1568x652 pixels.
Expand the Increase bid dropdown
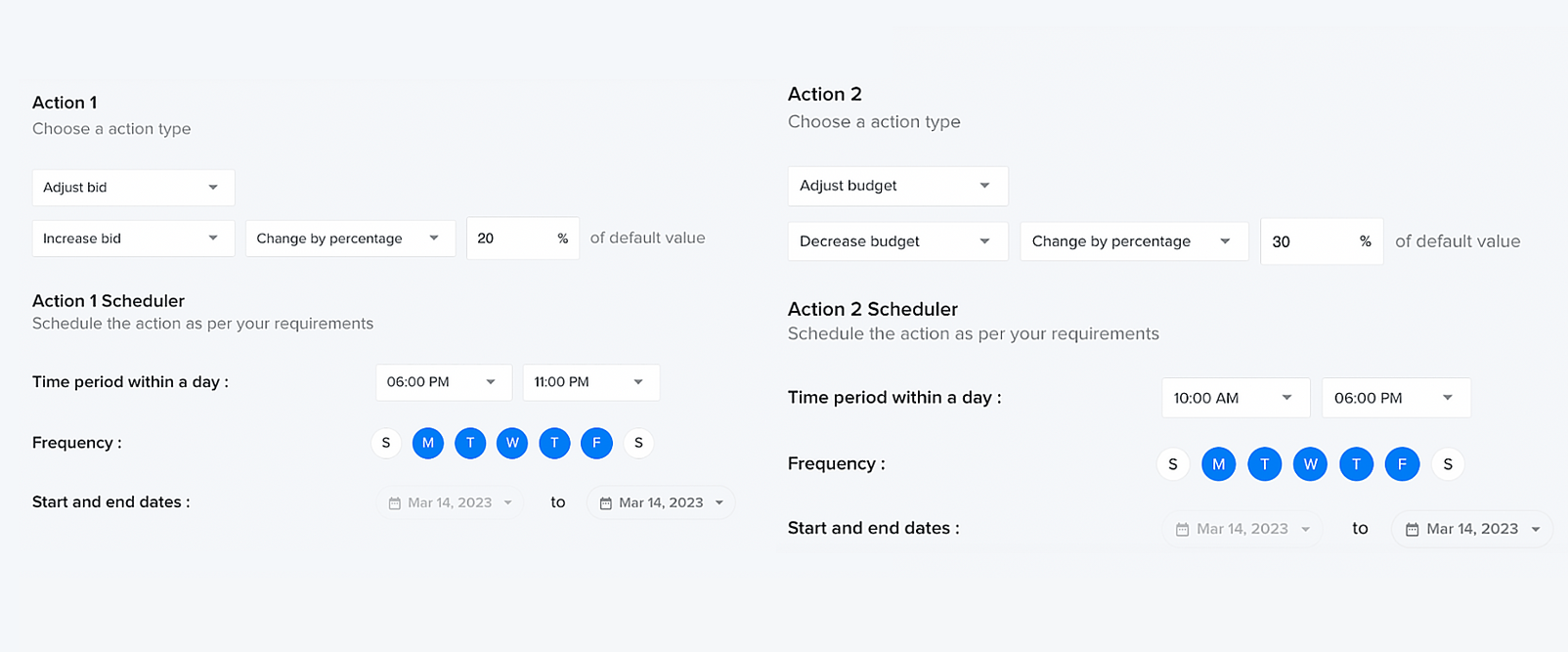click(x=134, y=239)
